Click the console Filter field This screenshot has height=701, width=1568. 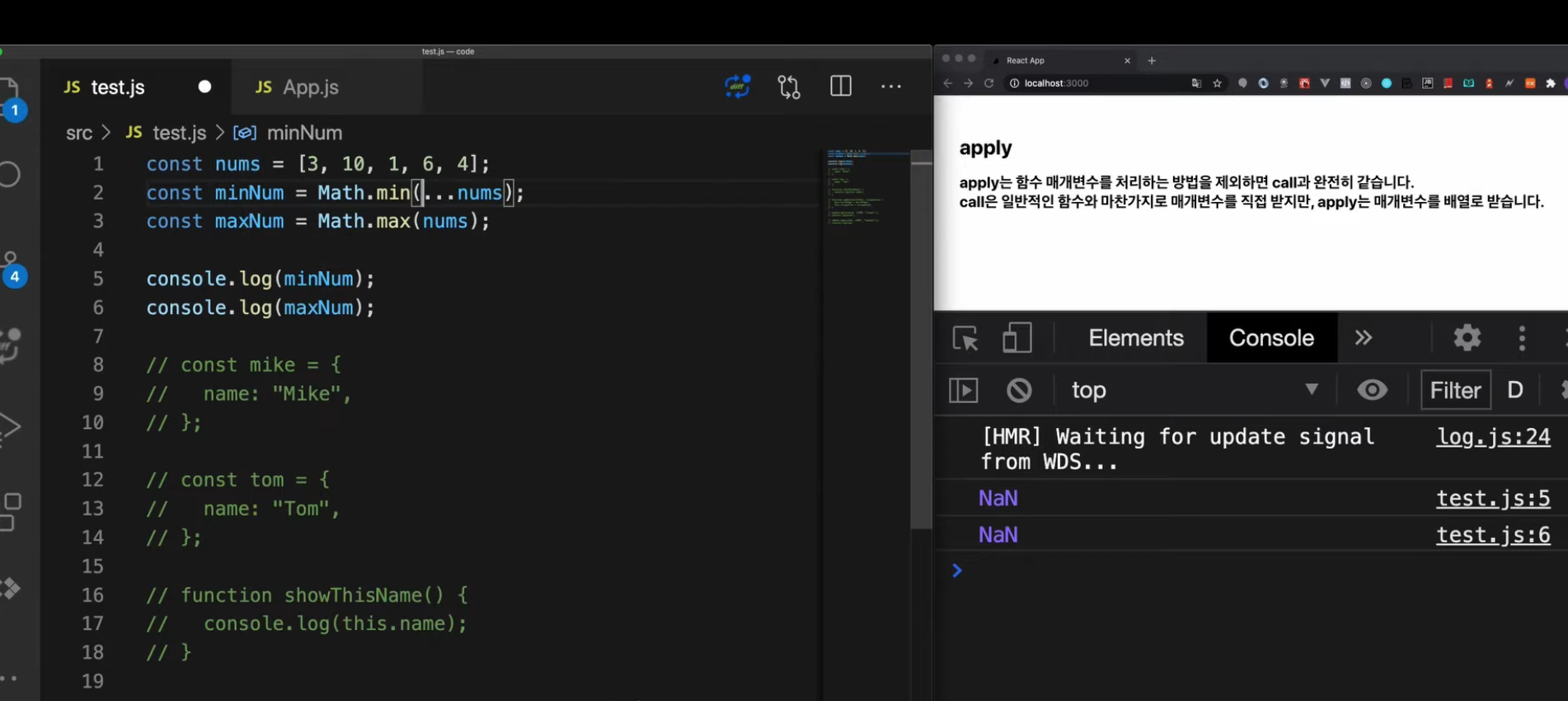tap(1456, 390)
